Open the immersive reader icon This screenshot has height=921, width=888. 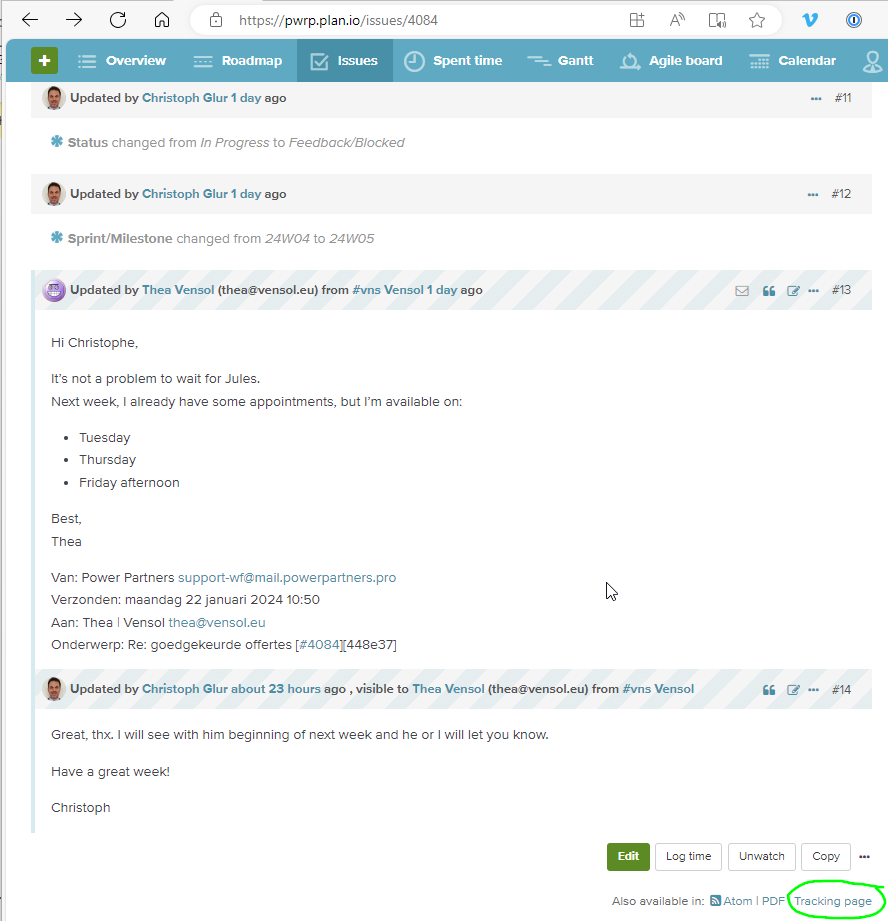click(x=717, y=20)
